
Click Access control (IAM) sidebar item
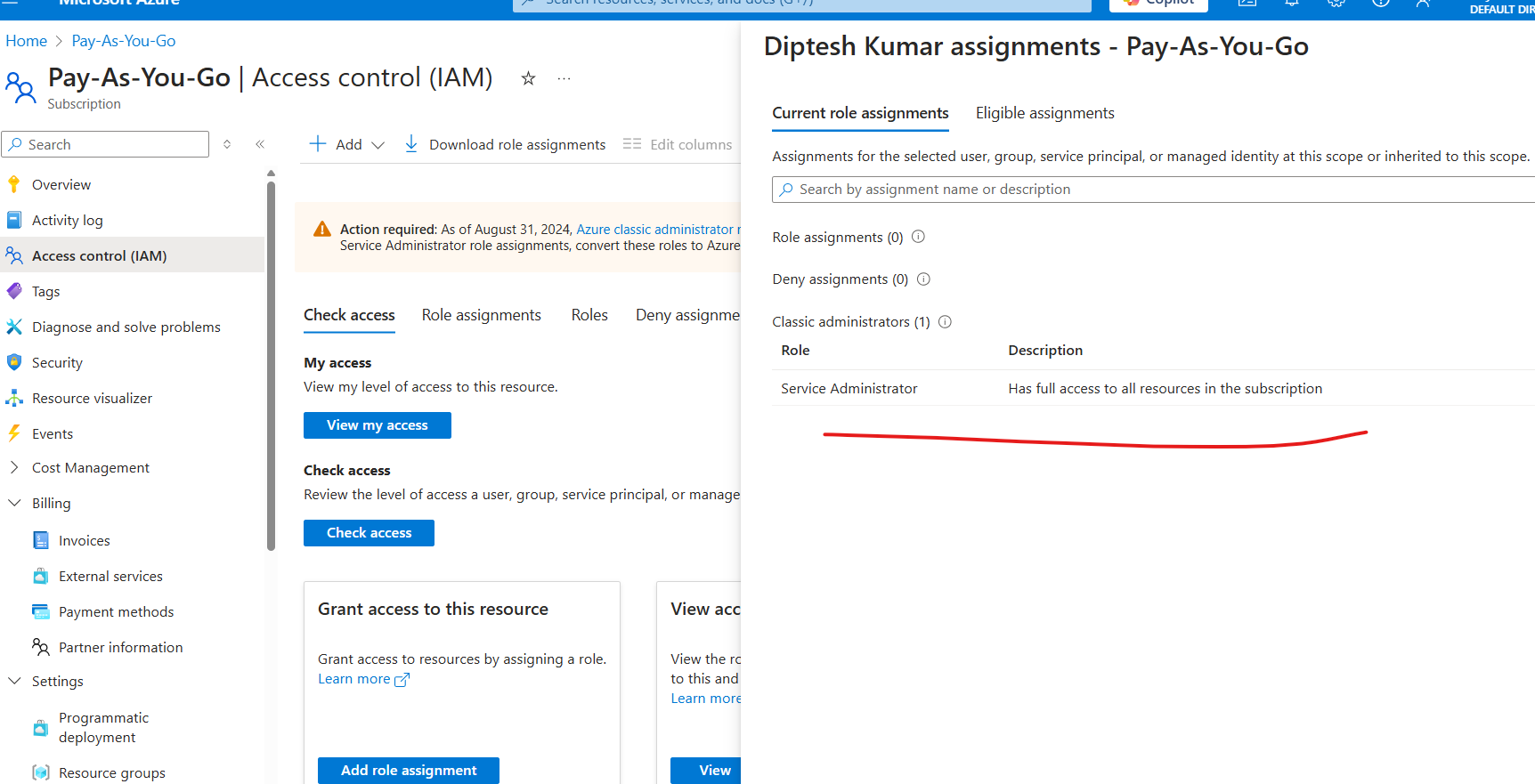coord(132,255)
